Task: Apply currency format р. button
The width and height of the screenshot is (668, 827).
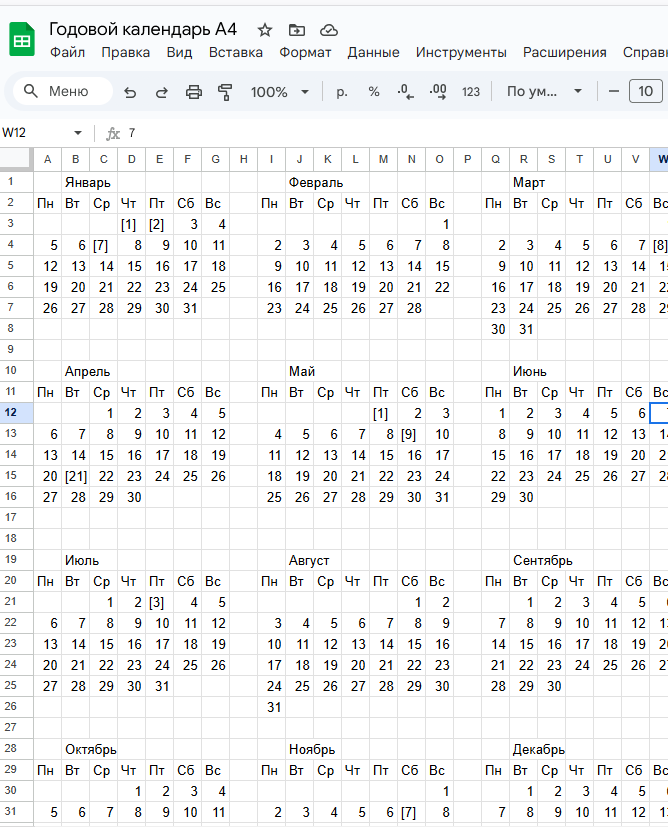Action: 342,92
